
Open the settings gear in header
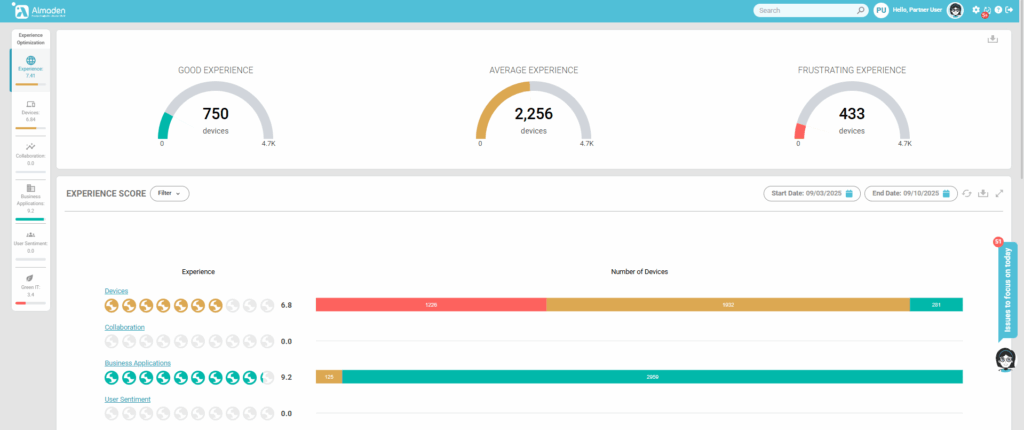point(976,10)
